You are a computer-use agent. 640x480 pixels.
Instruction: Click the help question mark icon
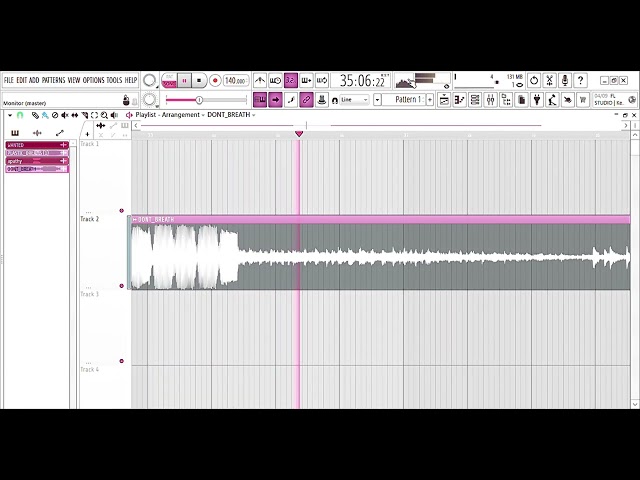(x=580, y=80)
